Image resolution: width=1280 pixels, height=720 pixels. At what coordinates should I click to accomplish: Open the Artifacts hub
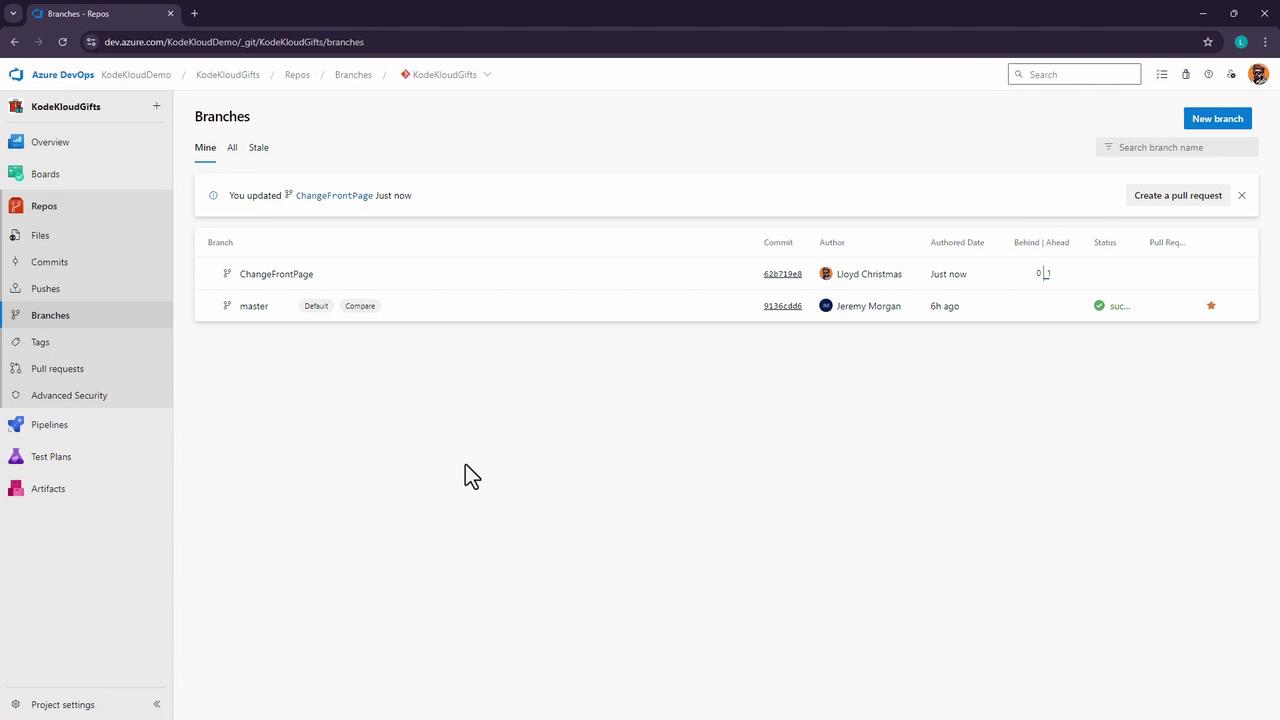[x=48, y=489]
